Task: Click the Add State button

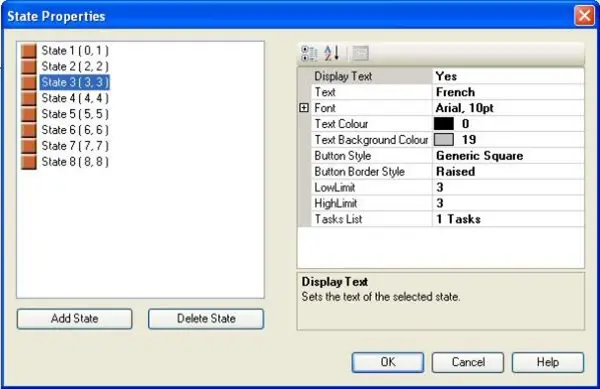Action: click(x=75, y=319)
